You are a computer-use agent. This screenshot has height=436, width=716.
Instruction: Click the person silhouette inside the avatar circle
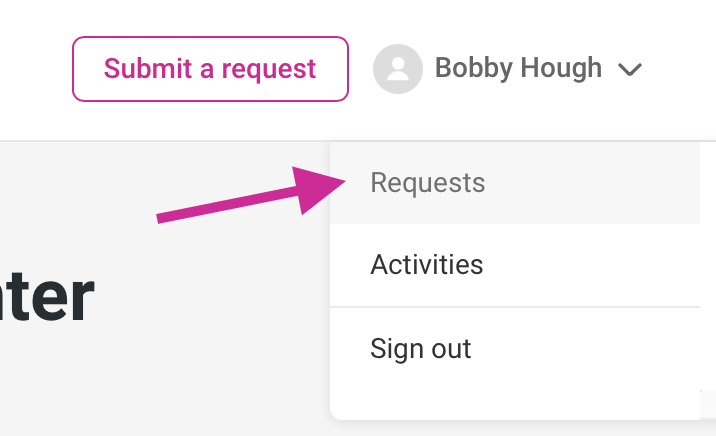point(398,69)
